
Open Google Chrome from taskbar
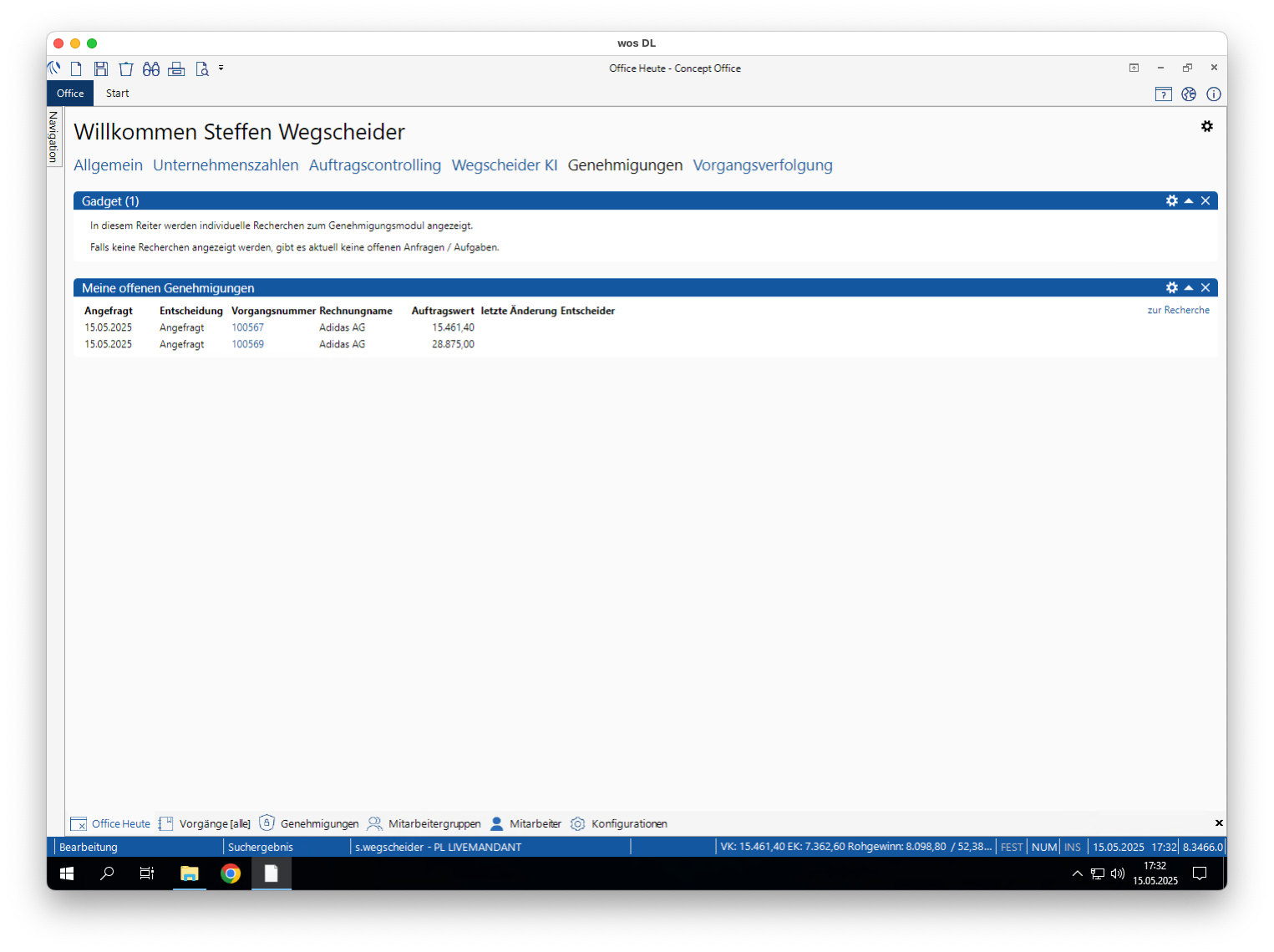click(x=231, y=874)
